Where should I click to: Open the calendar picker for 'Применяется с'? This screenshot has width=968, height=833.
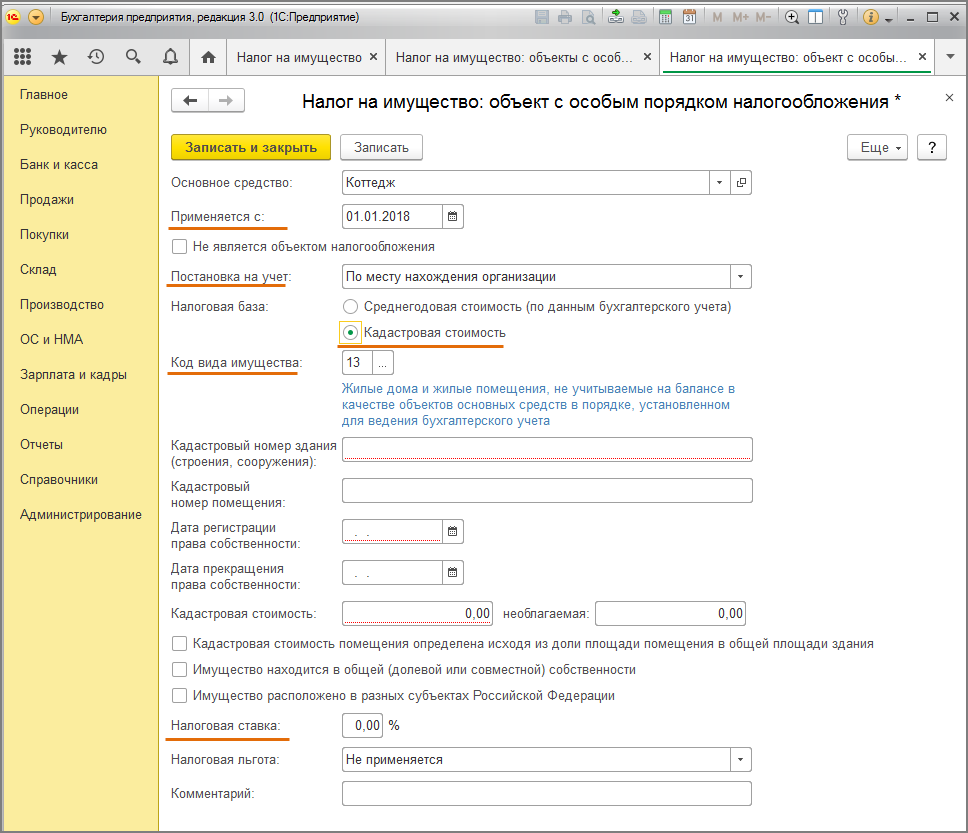click(x=452, y=216)
